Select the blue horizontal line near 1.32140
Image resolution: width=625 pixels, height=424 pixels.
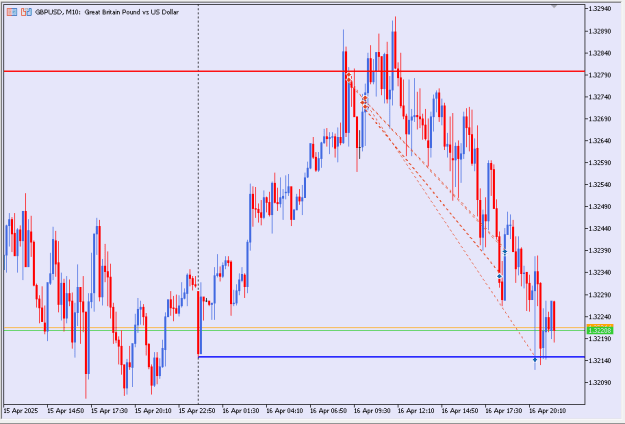point(391,357)
